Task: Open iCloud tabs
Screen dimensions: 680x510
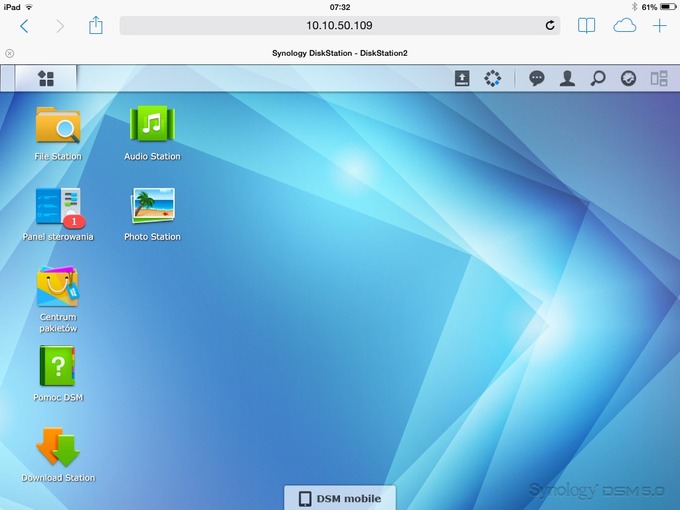Action: 624,26
